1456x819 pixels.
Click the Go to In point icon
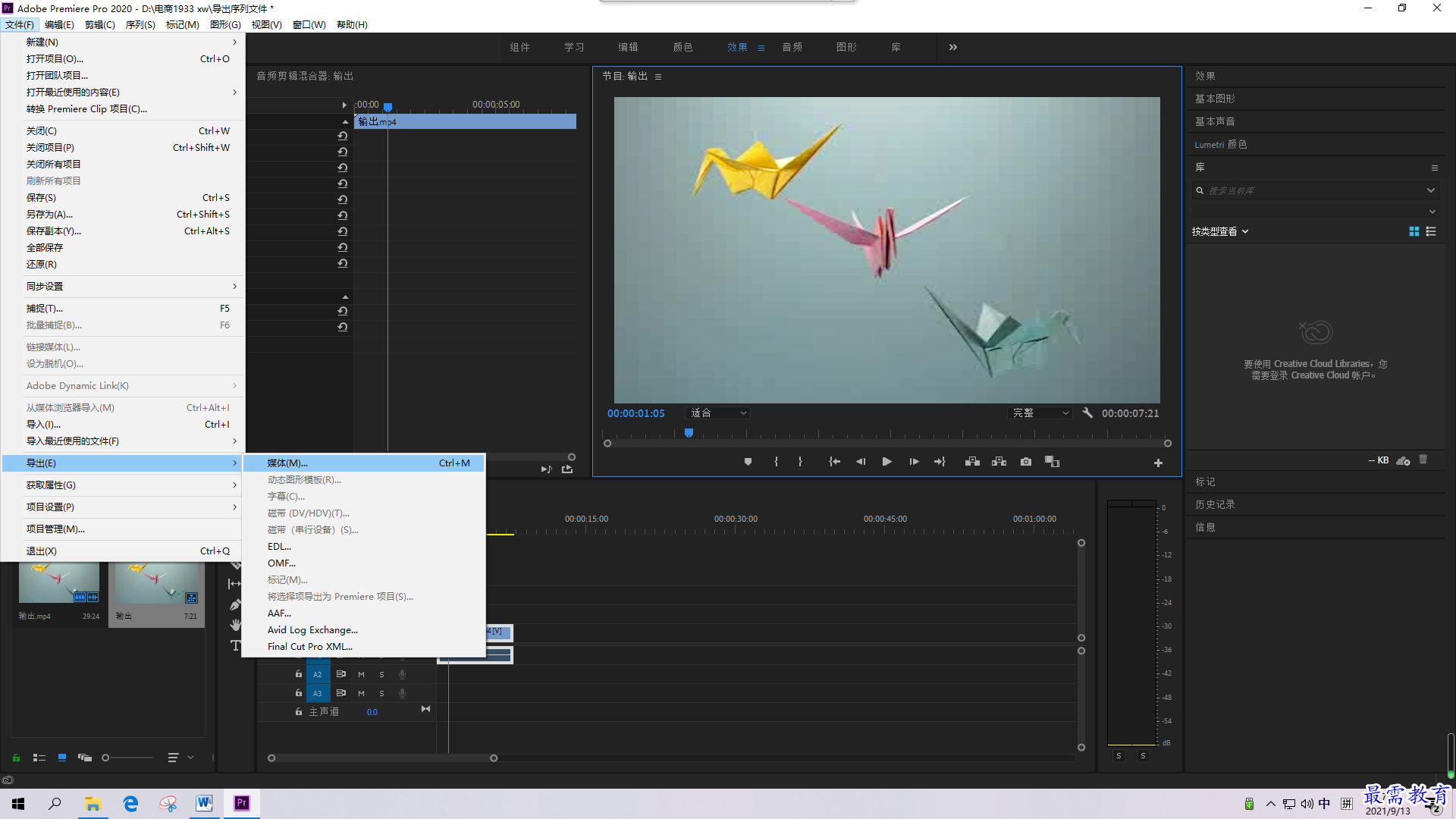click(x=834, y=462)
